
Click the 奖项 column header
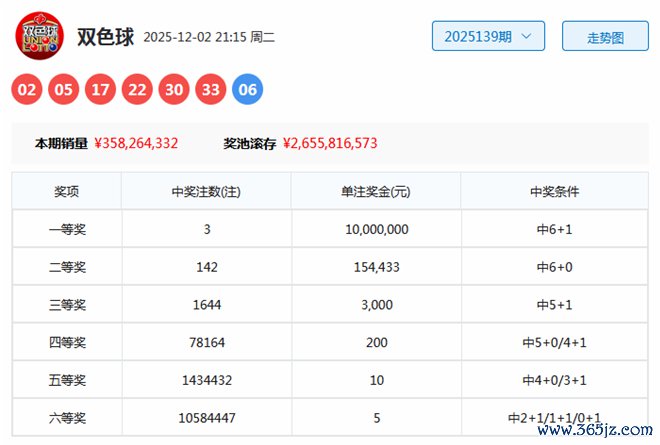(x=67, y=191)
